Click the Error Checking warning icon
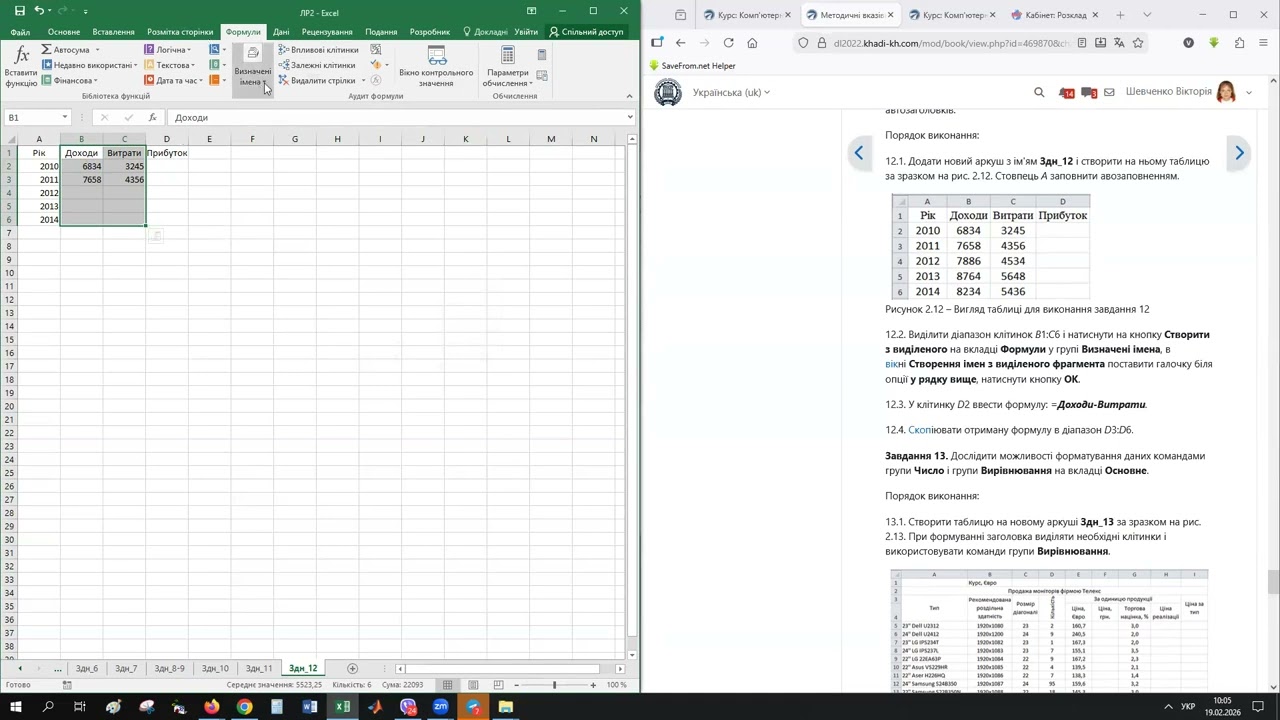 376,65
